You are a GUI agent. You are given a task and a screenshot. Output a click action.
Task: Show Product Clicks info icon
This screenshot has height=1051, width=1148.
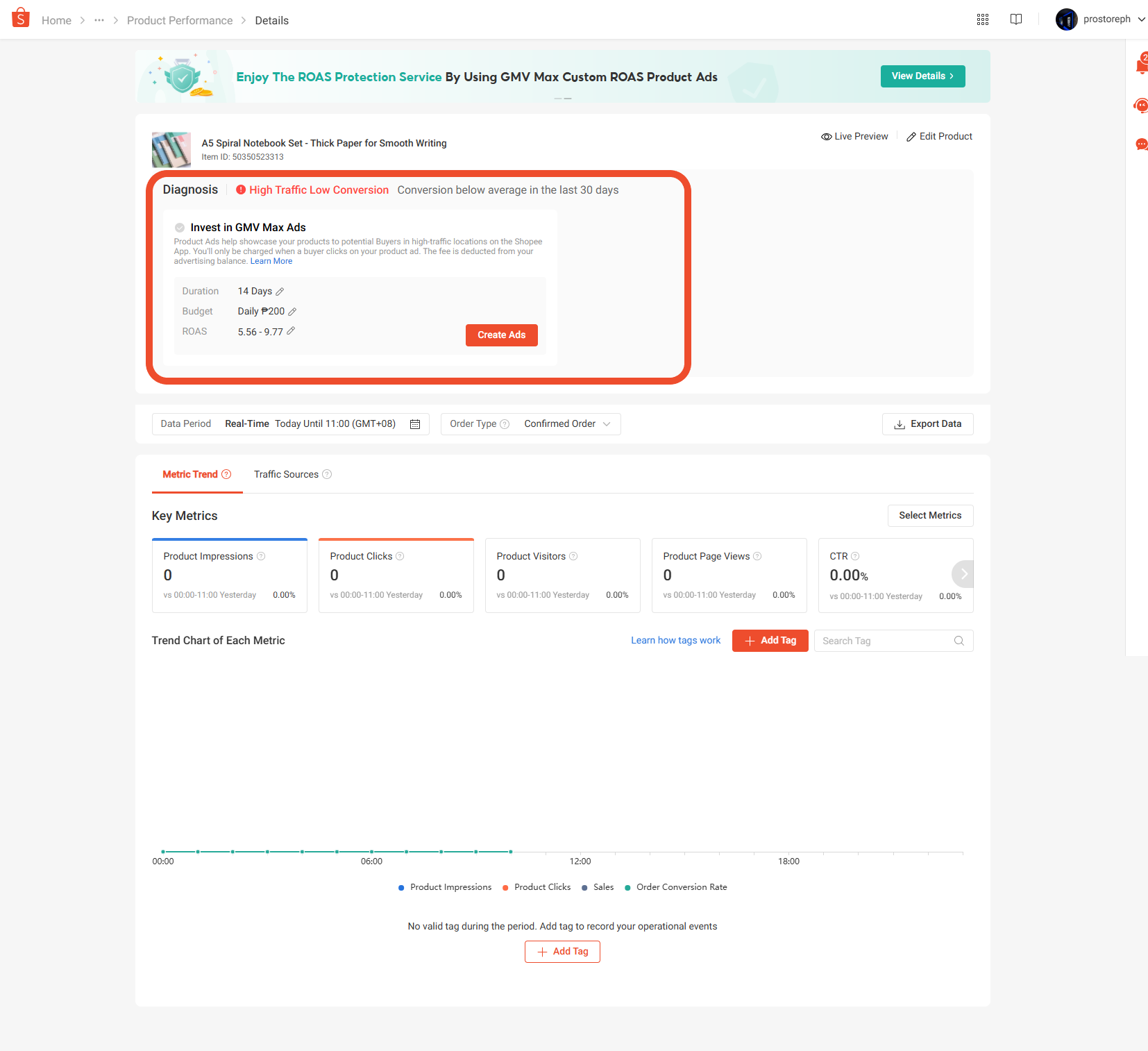pos(400,556)
